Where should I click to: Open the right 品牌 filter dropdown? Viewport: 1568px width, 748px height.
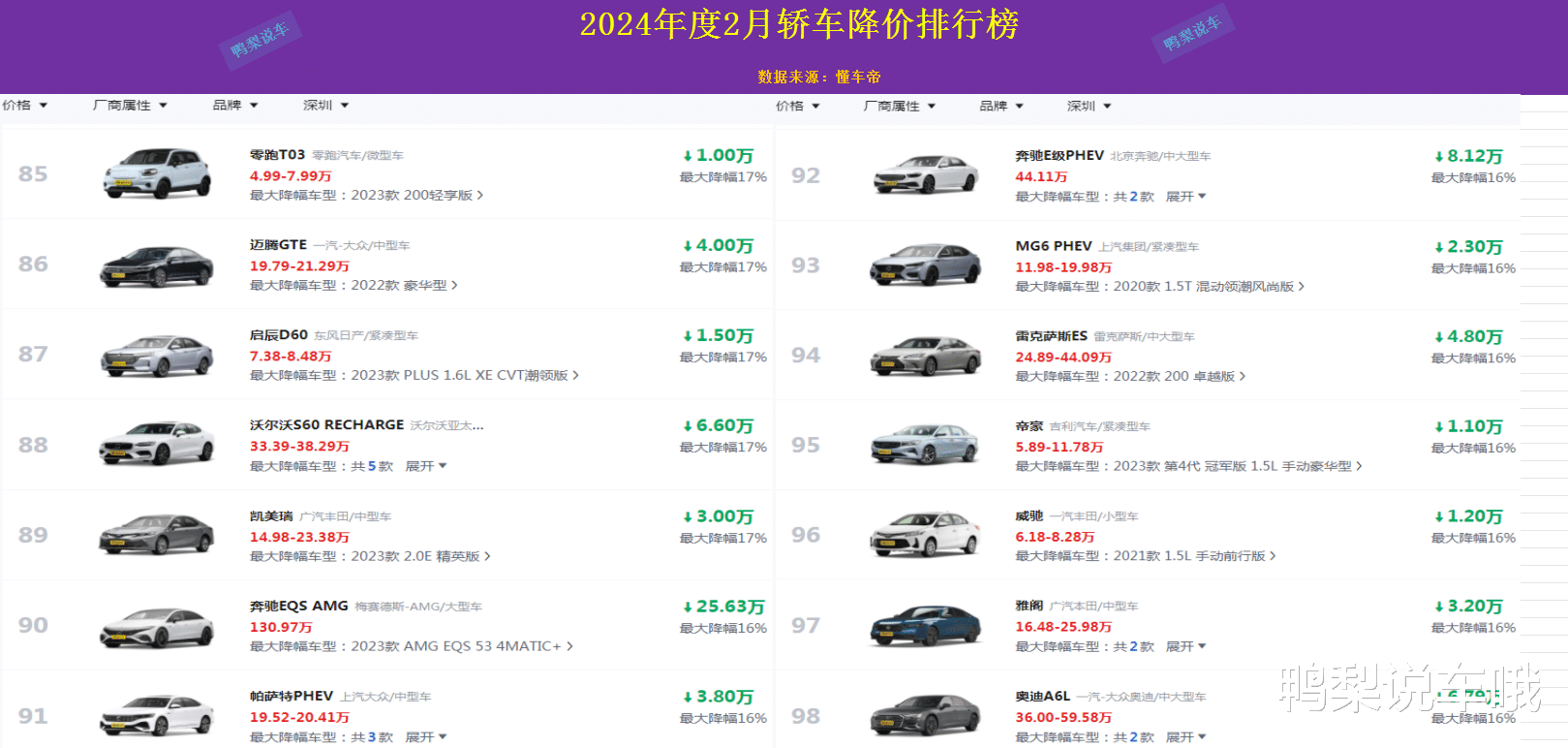[1001, 107]
